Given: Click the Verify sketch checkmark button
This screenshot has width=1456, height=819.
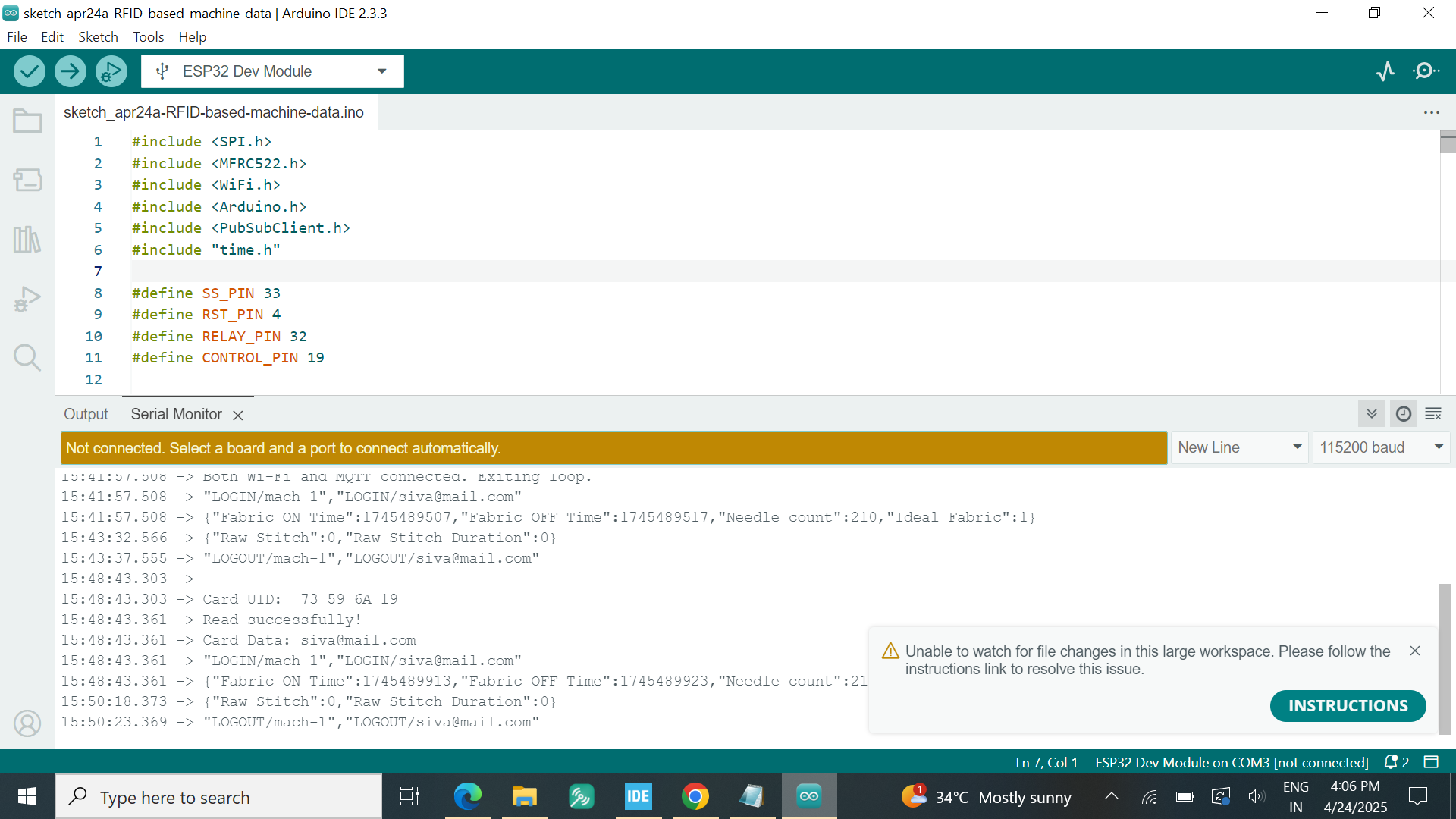Looking at the screenshot, I should point(29,71).
